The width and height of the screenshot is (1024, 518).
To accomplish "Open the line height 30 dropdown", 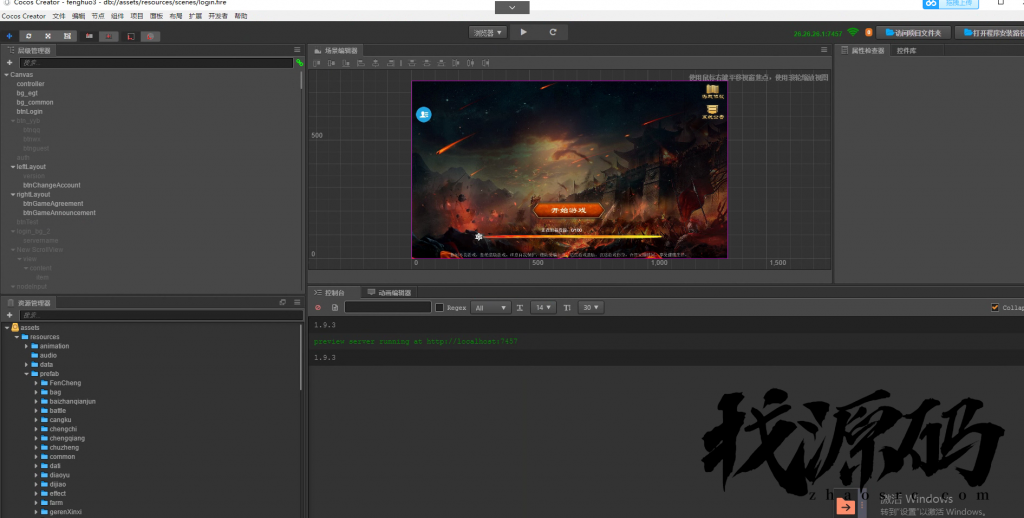I will pos(590,308).
